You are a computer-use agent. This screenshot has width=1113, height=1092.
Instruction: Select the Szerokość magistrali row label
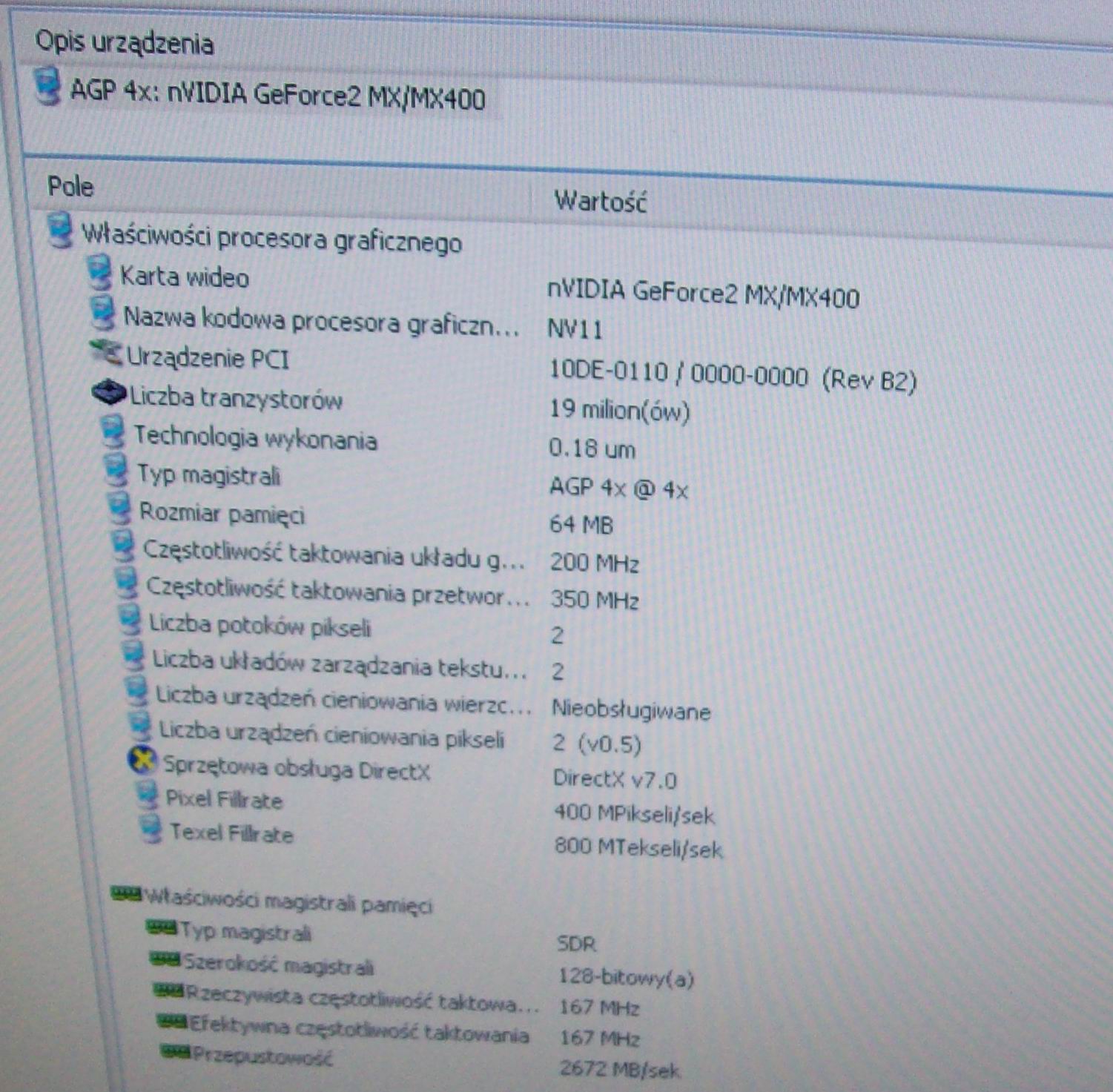pyautogui.click(x=279, y=964)
